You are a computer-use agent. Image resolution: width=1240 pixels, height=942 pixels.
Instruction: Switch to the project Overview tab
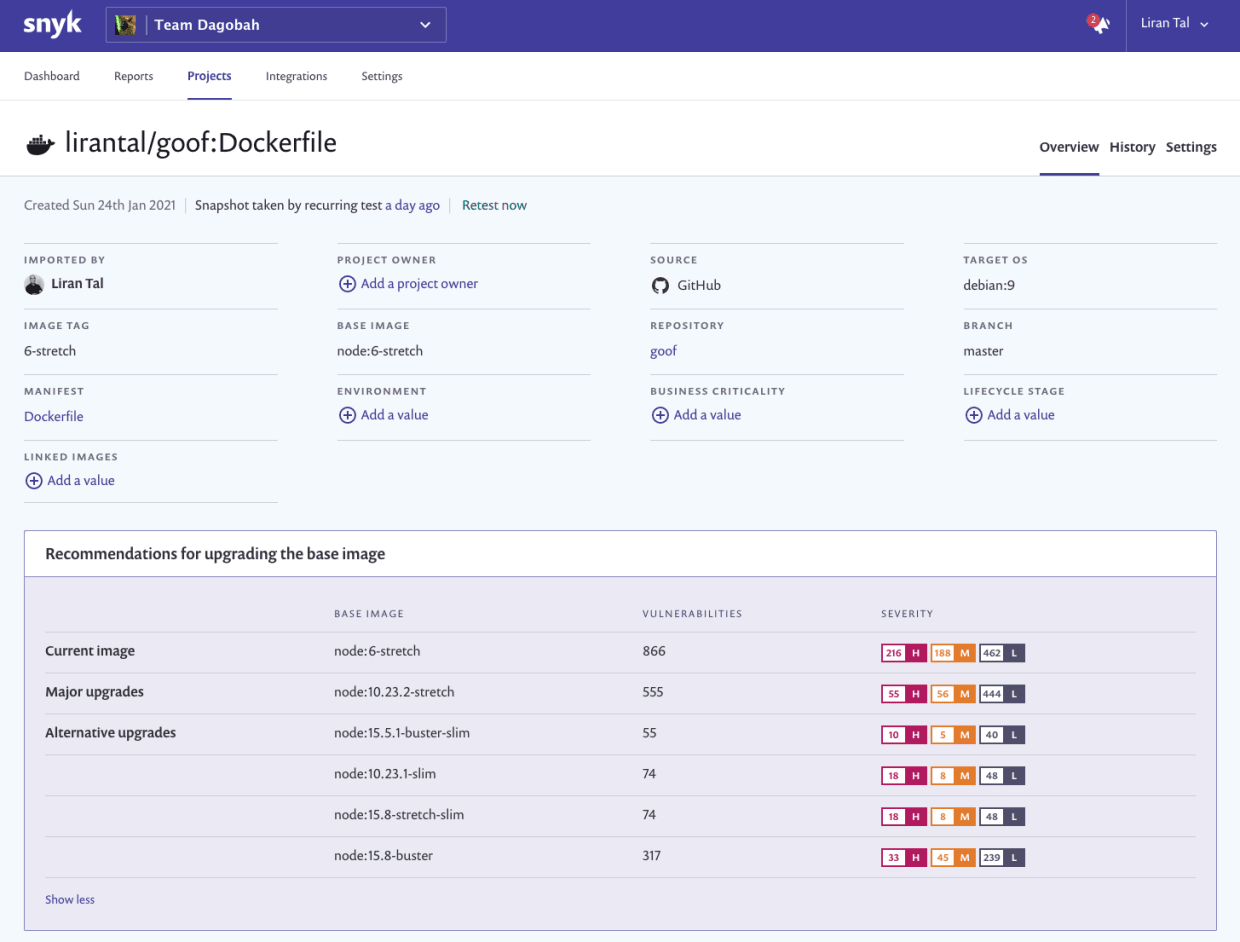[x=1069, y=147]
